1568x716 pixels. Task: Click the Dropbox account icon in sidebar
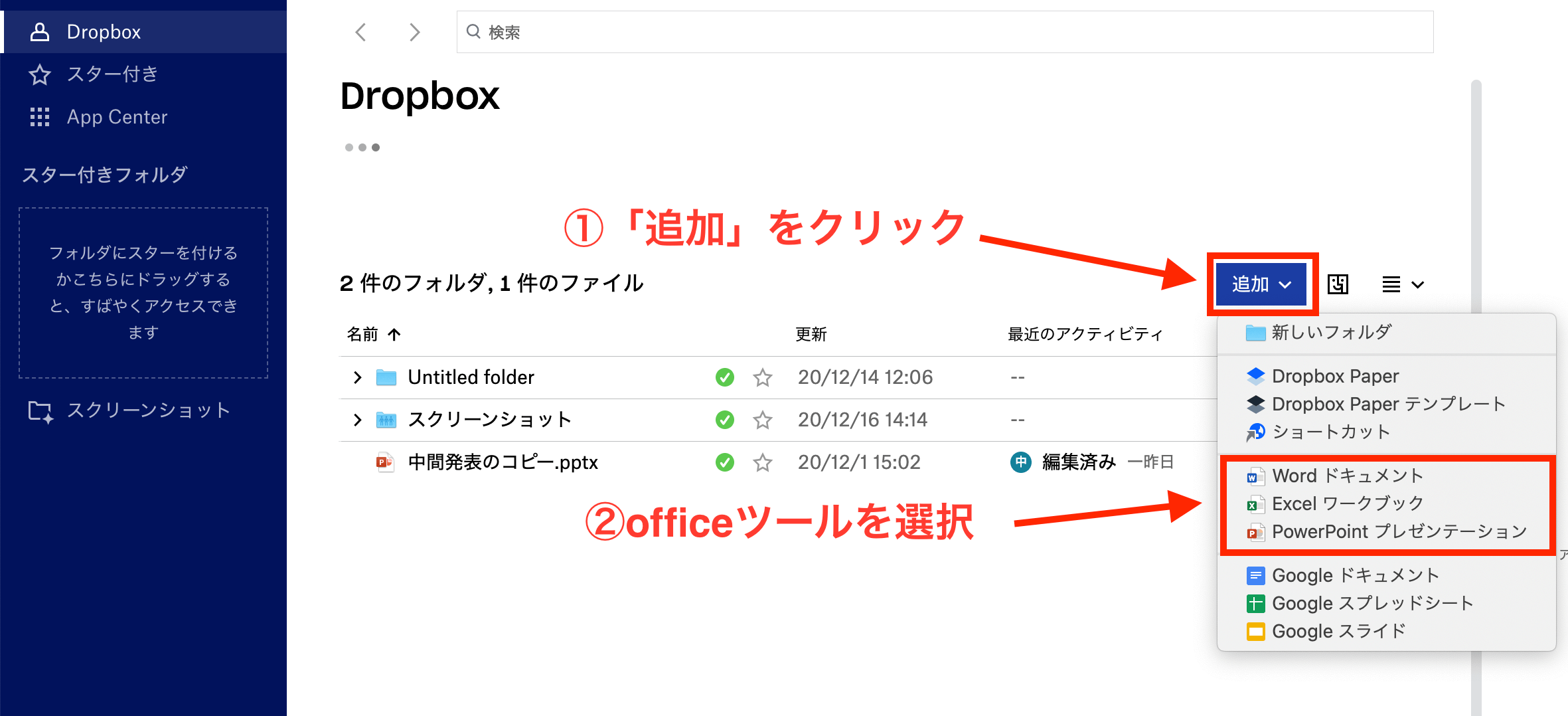point(40,31)
